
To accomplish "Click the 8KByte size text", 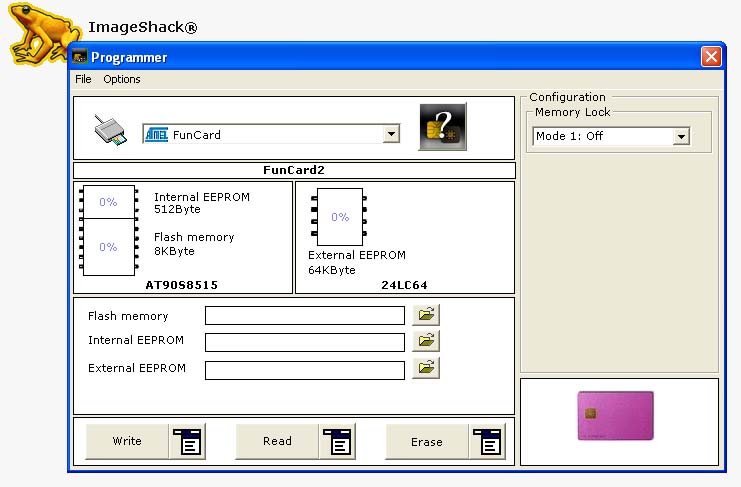I will [x=174, y=251].
